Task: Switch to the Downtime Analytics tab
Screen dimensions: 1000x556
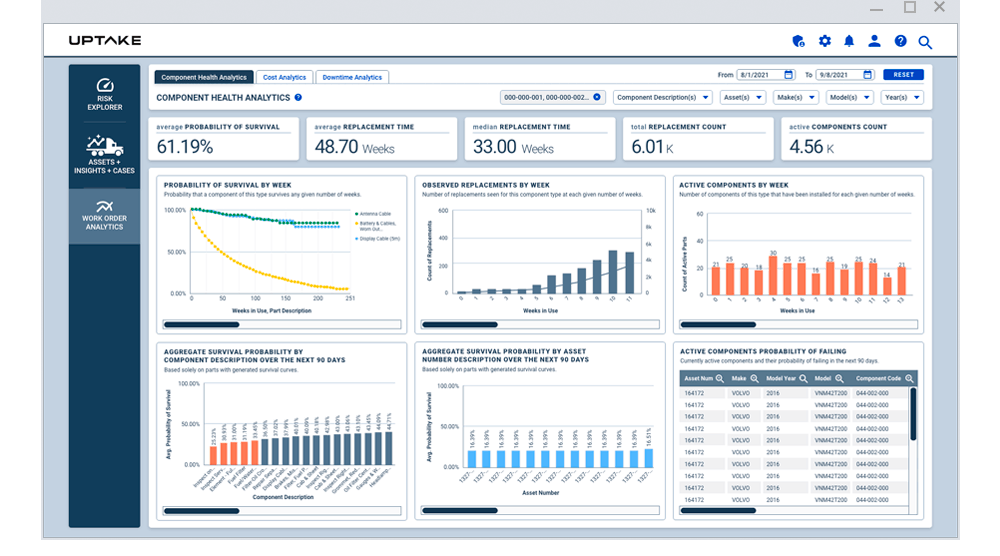Action: [x=351, y=77]
